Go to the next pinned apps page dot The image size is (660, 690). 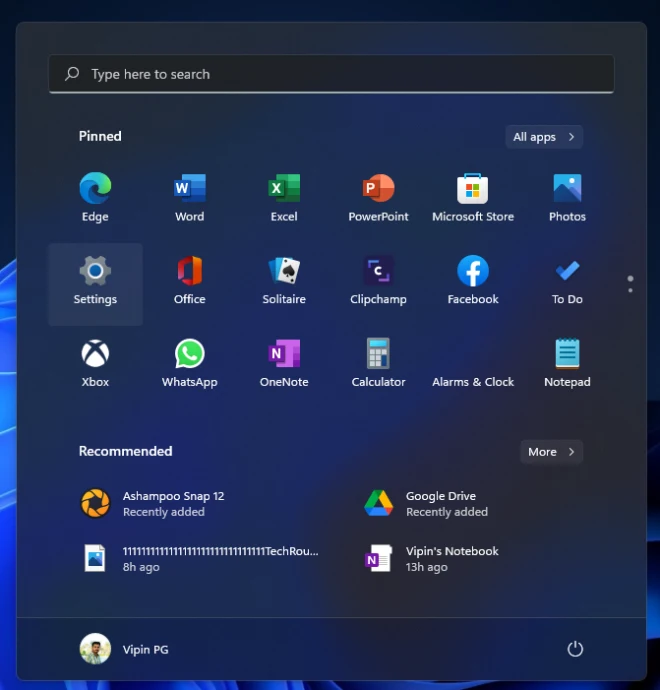[x=631, y=290]
